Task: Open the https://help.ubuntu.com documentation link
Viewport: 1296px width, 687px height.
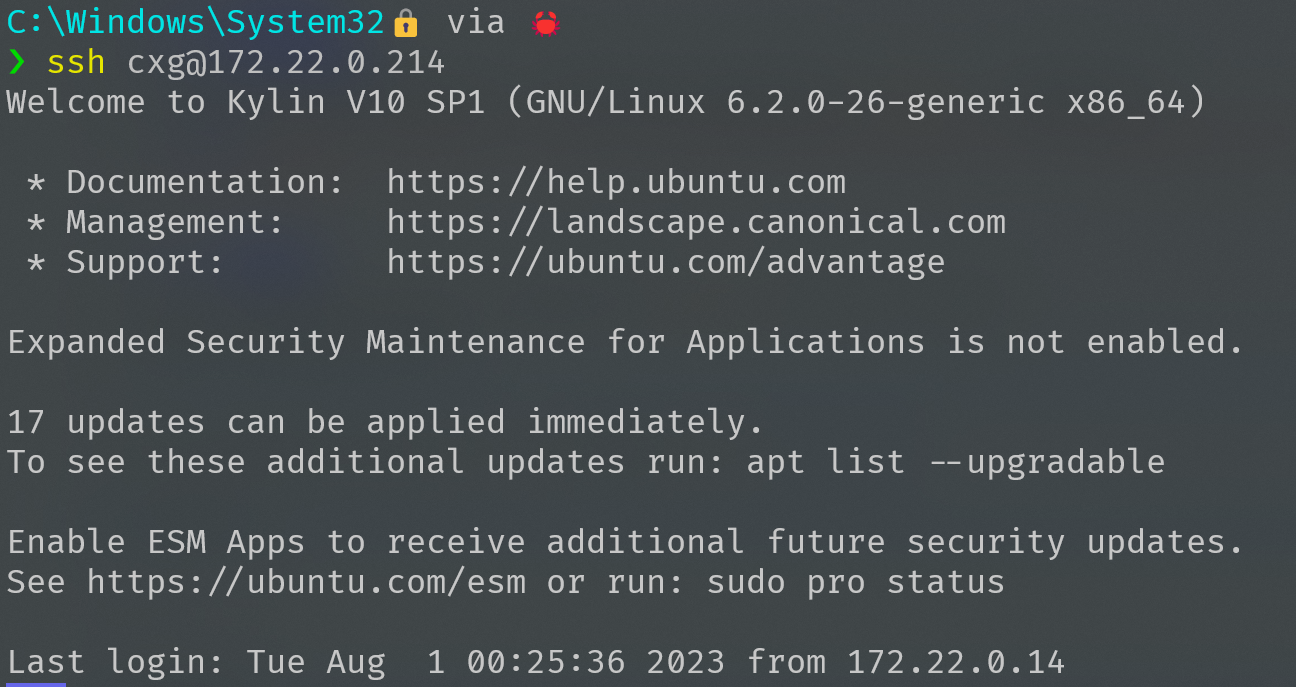Action: 616,182
